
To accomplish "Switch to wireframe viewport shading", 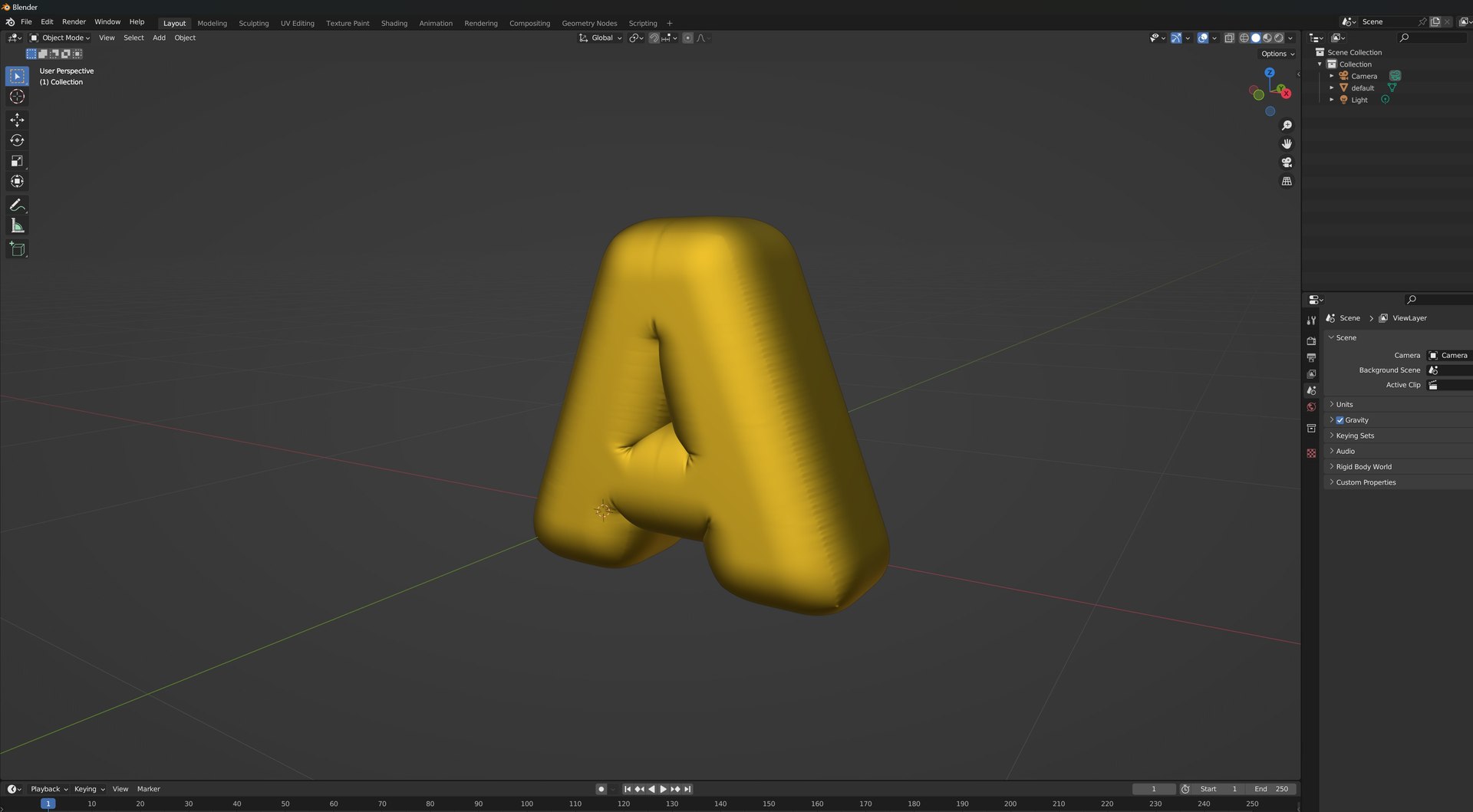I will click(x=1244, y=38).
